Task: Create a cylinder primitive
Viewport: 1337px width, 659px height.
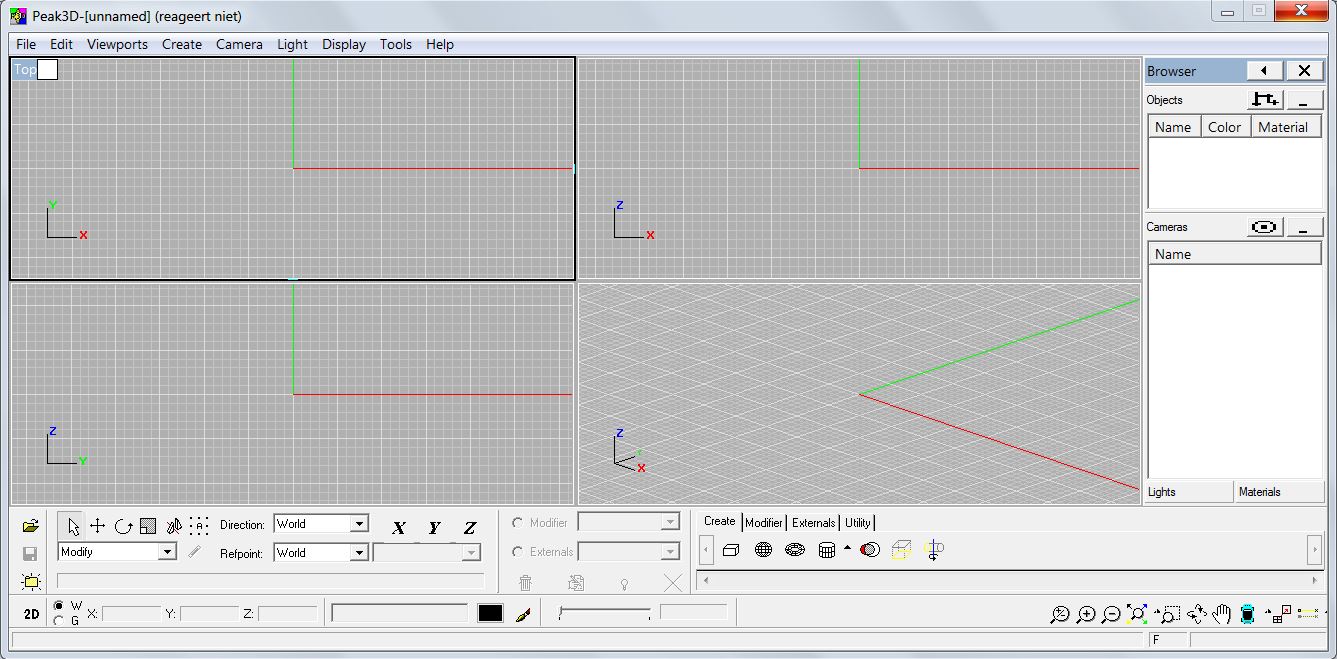Action: coord(827,550)
